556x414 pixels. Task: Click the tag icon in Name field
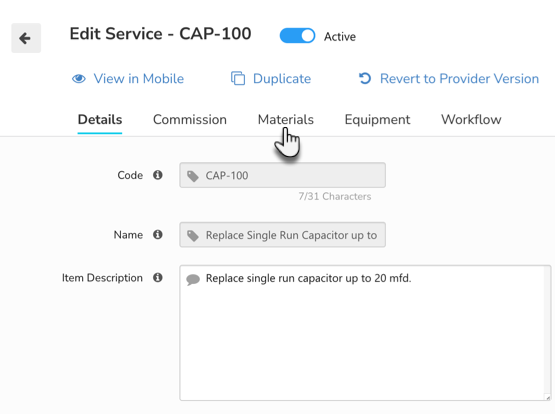[193, 235]
